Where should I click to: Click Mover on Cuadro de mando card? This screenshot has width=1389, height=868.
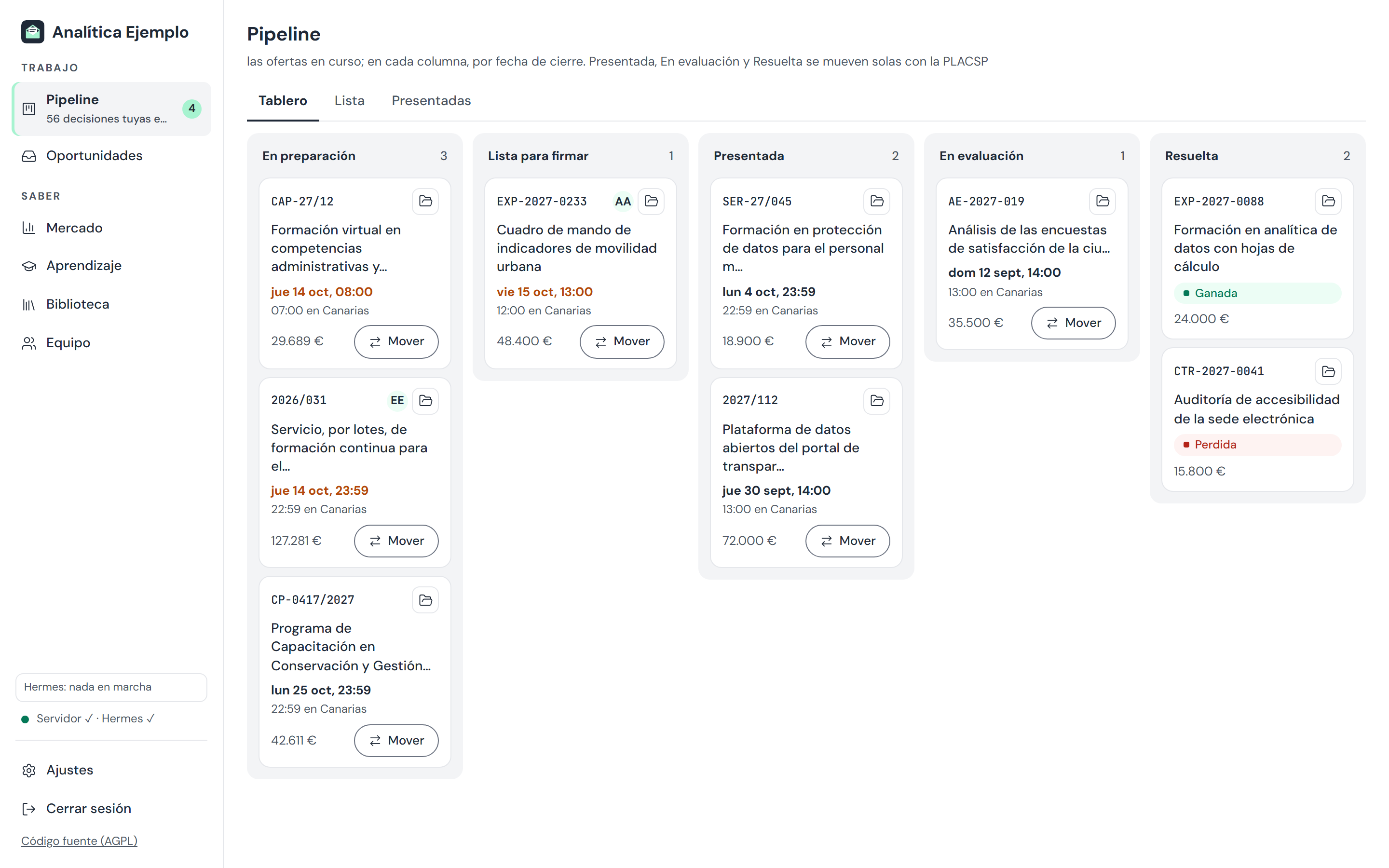pos(622,341)
